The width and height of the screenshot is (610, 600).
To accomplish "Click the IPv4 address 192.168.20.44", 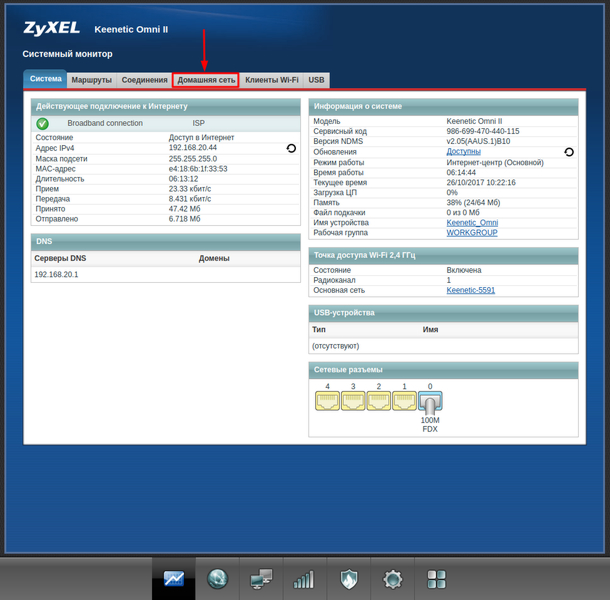I will [x=193, y=147].
